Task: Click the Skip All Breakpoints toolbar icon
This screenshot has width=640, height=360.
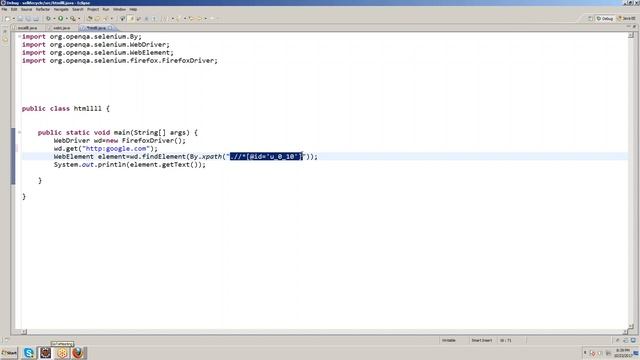Action: click(x=122, y=18)
